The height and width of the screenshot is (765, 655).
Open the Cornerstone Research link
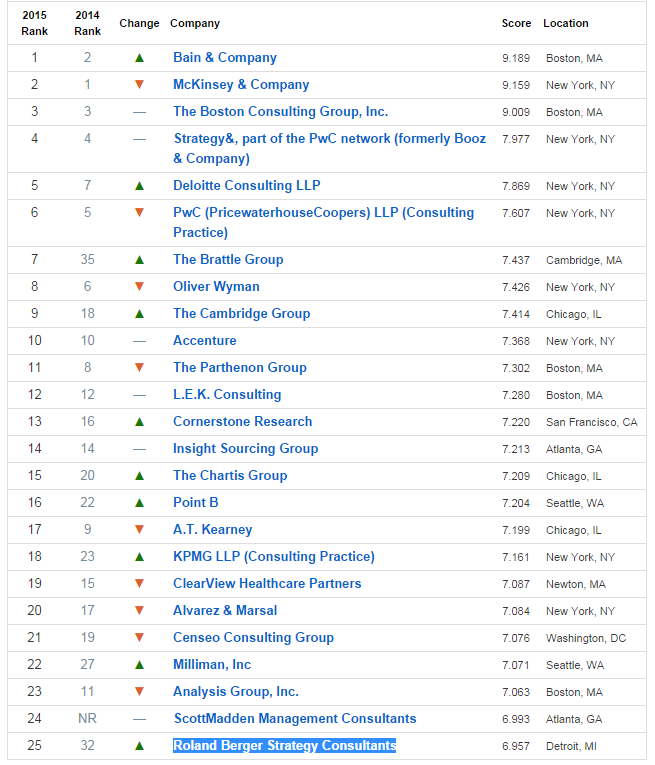coord(242,422)
